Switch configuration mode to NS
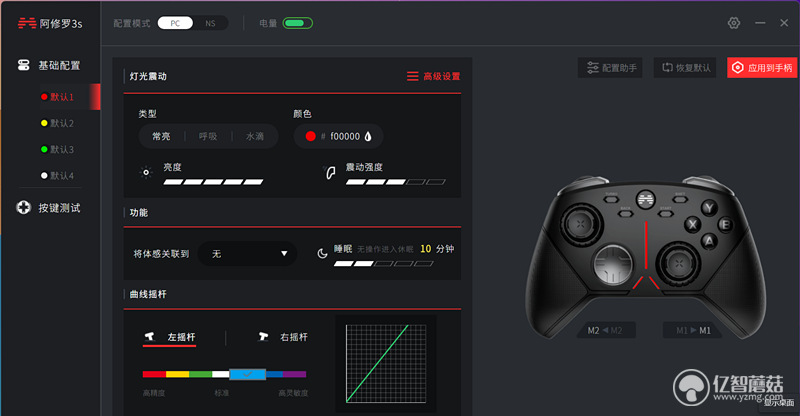This screenshot has height=416, width=800. [210, 23]
